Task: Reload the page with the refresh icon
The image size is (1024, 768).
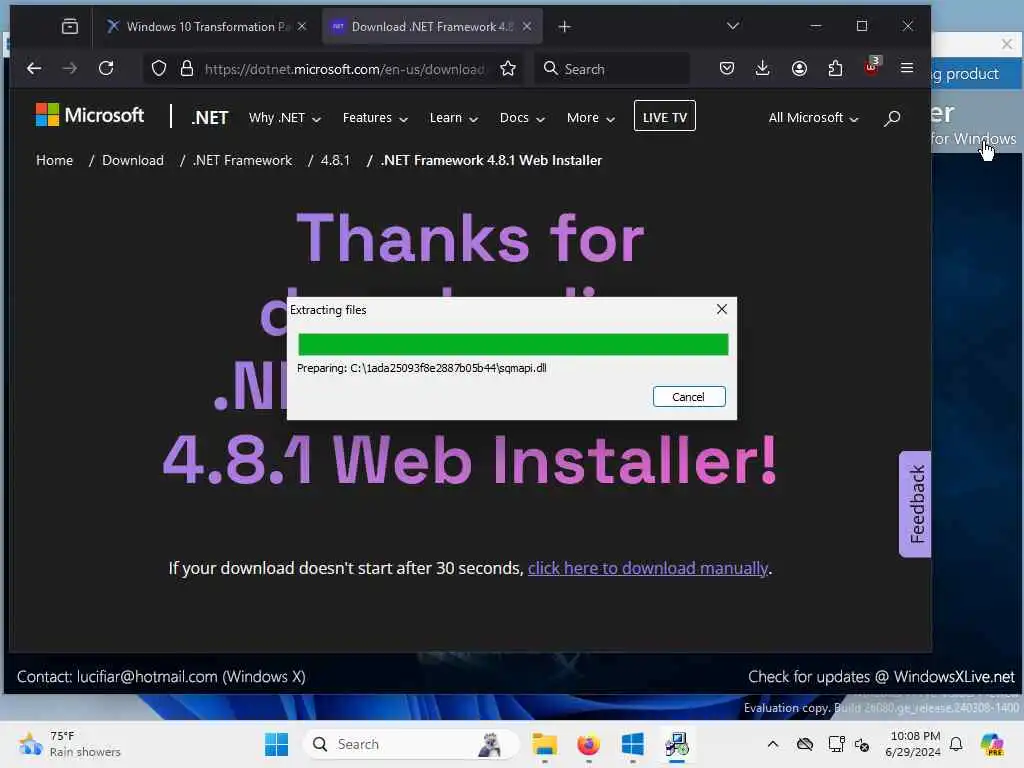Action: coord(106,68)
